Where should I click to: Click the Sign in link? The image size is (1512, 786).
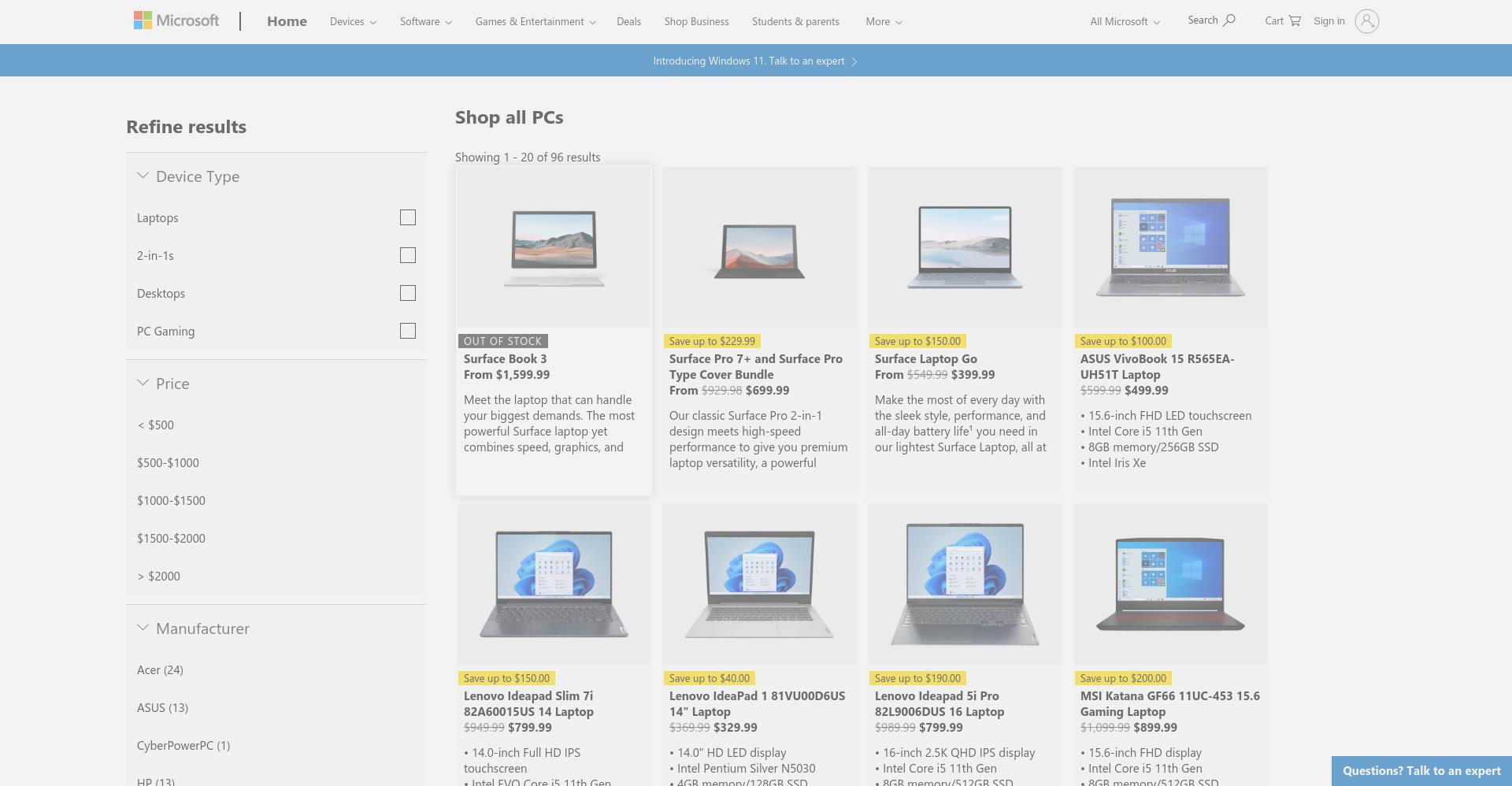[x=1329, y=21]
